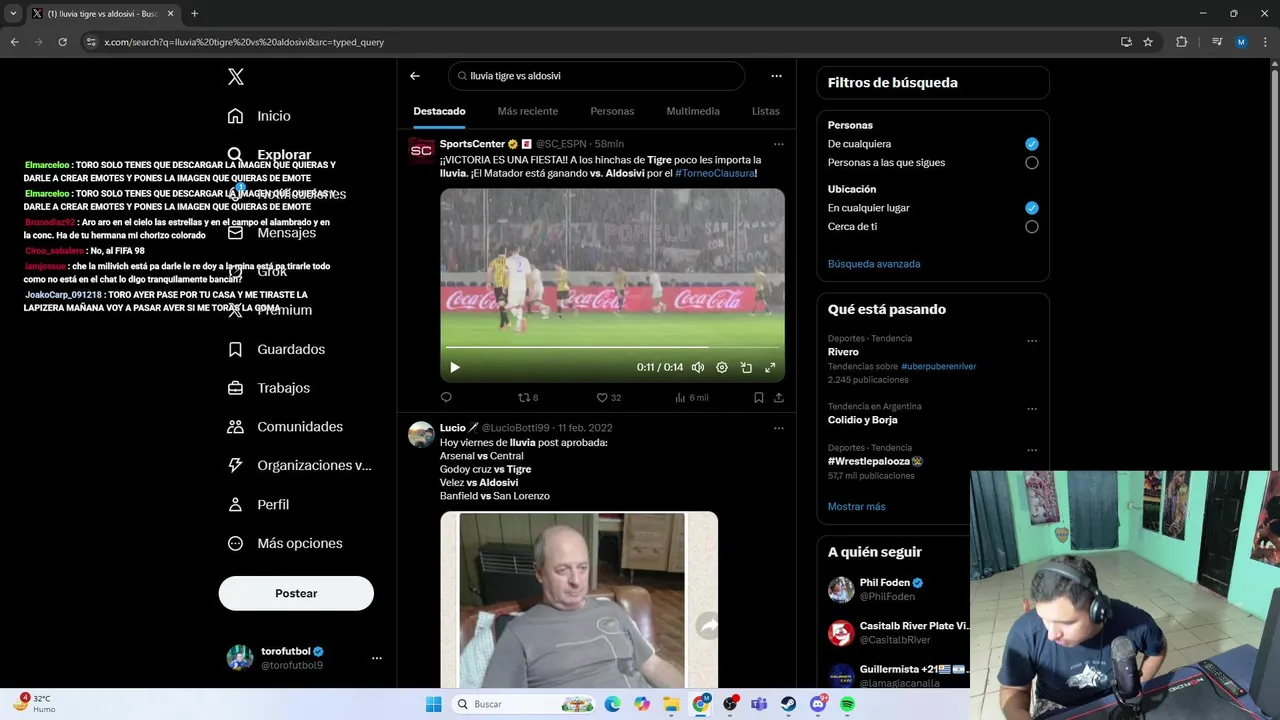
Task: Click Mostrar más under trends
Action: [856, 507]
